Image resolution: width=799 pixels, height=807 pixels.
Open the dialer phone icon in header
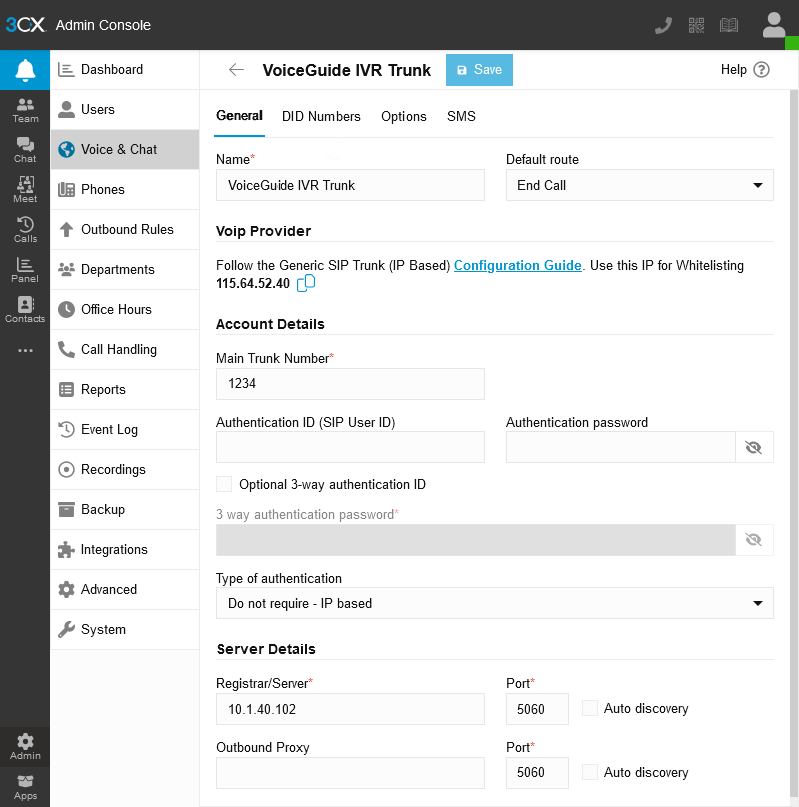point(663,25)
